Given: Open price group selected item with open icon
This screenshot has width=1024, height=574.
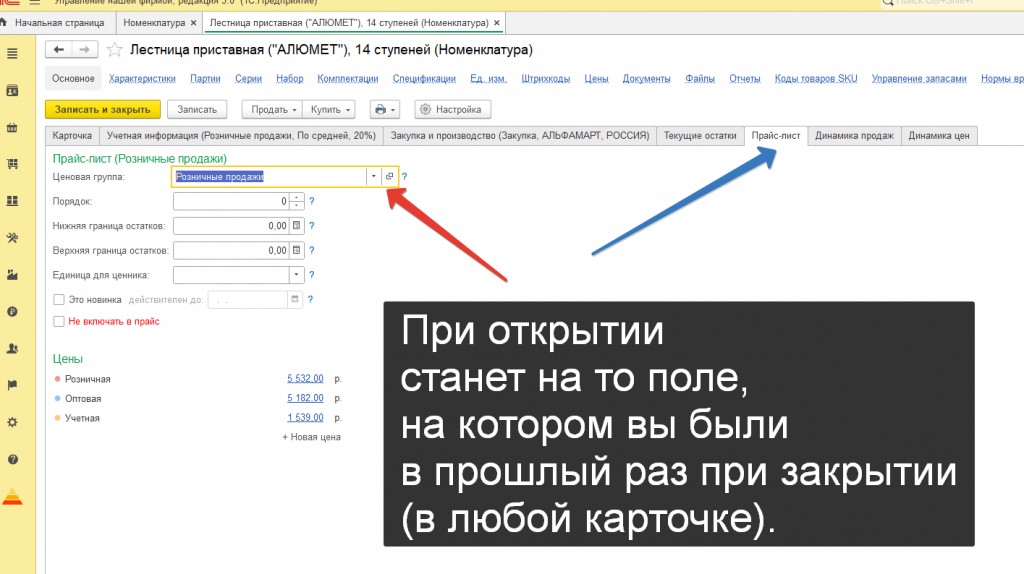Looking at the screenshot, I should coord(389,176).
